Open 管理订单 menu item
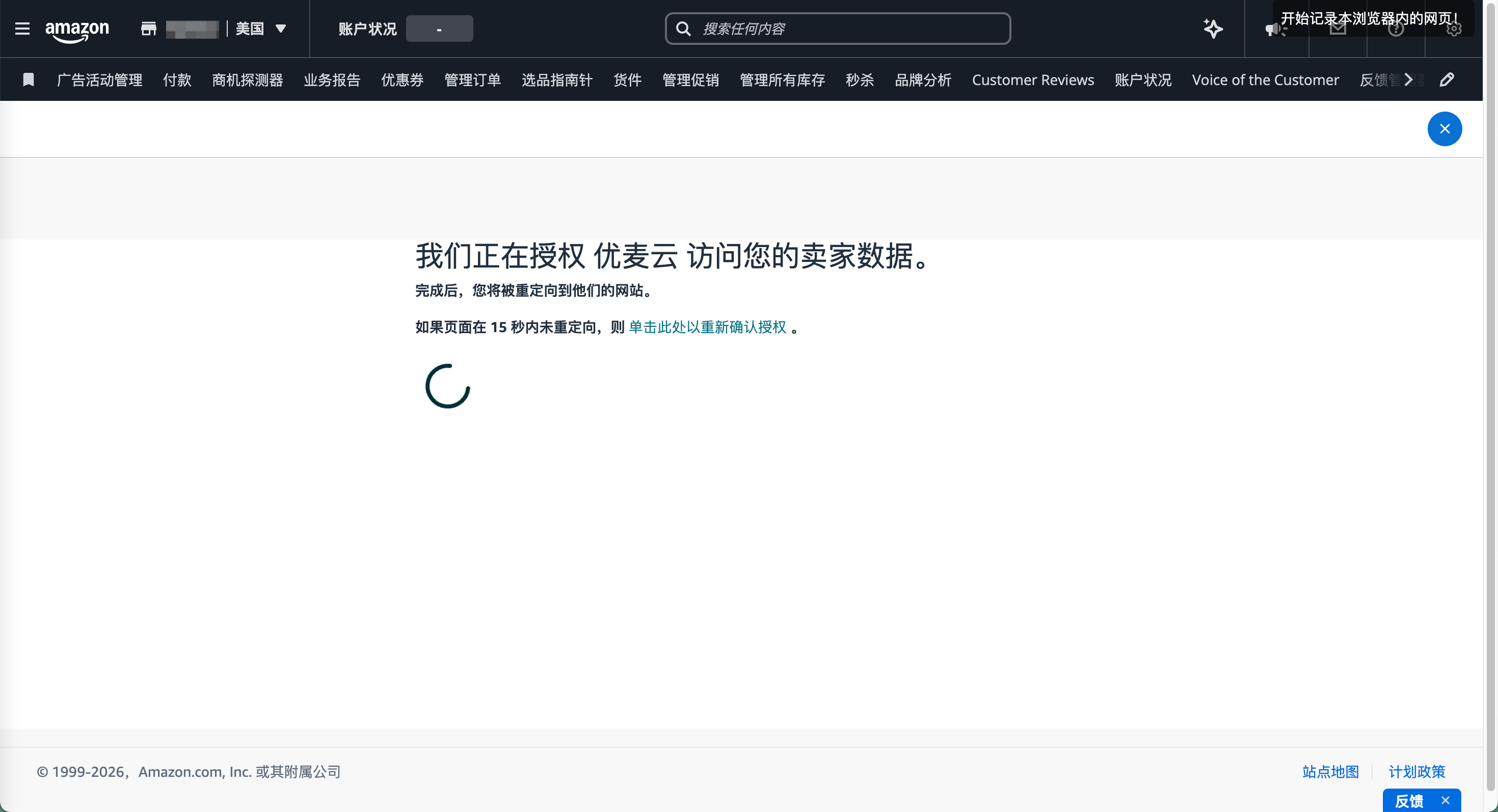 coord(473,79)
